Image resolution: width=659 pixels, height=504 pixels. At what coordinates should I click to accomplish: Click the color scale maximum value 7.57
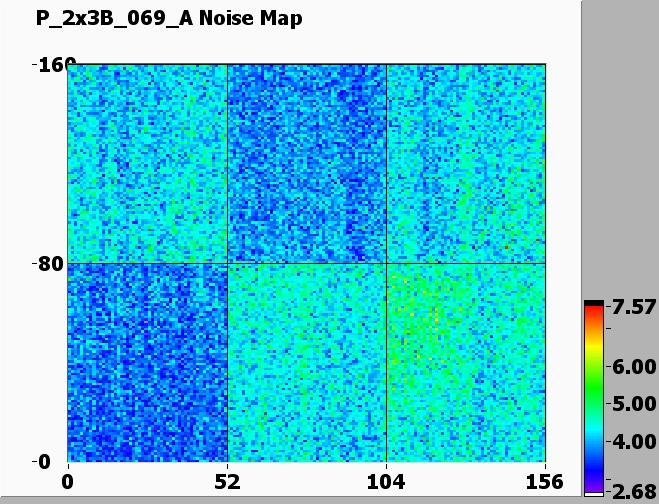click(634, 307)
